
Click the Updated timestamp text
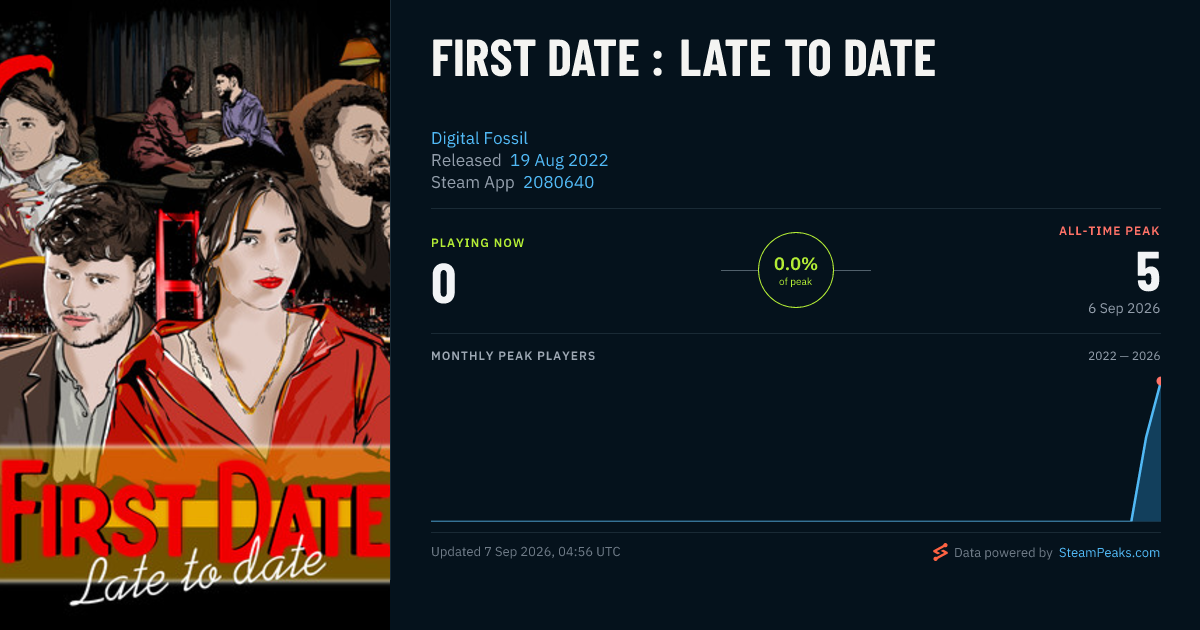[x=525, y=552]
